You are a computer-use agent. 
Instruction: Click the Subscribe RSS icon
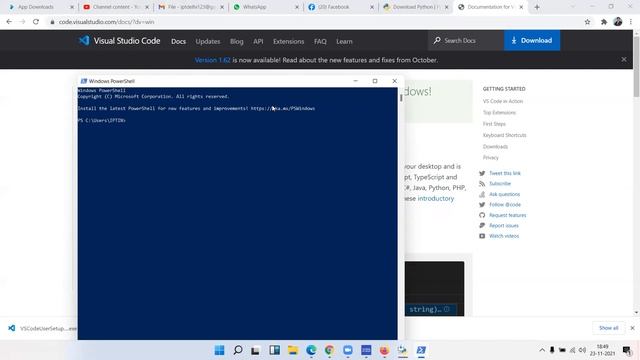[x=482, y=184]
